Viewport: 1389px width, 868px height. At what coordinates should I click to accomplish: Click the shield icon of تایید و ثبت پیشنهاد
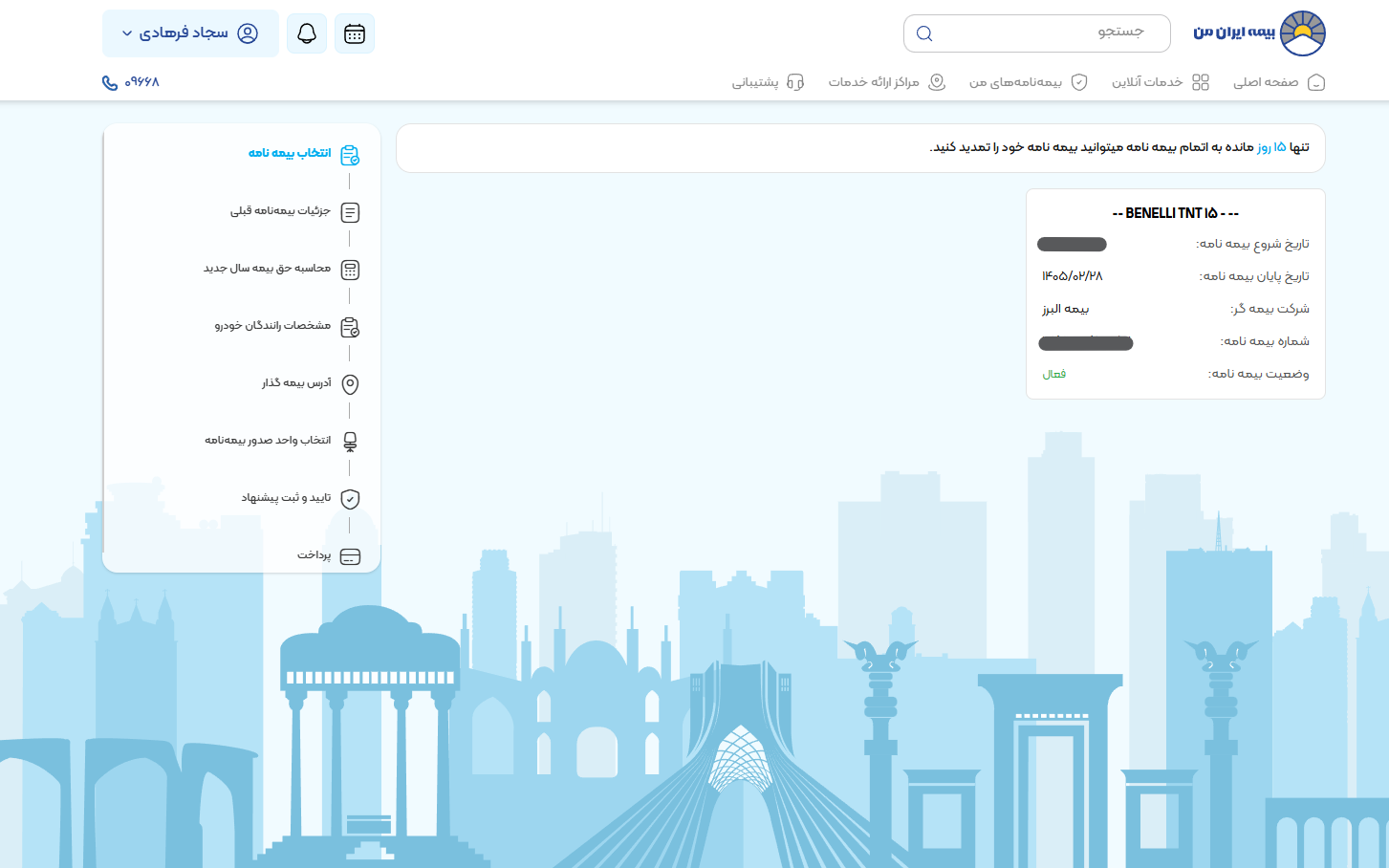click(350, 499)
